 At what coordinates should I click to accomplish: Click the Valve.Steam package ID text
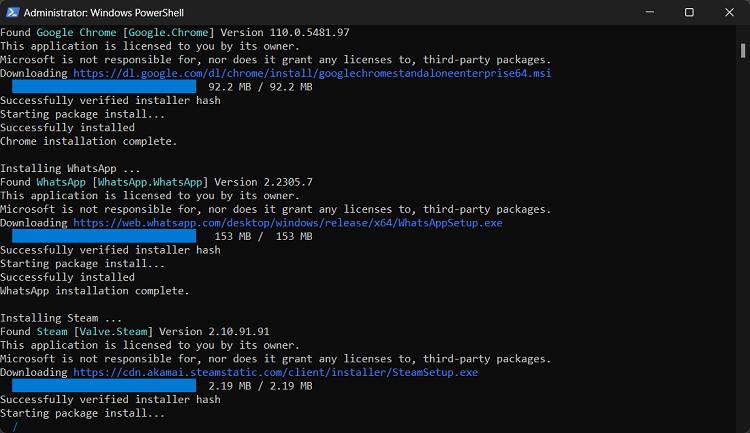113,332
